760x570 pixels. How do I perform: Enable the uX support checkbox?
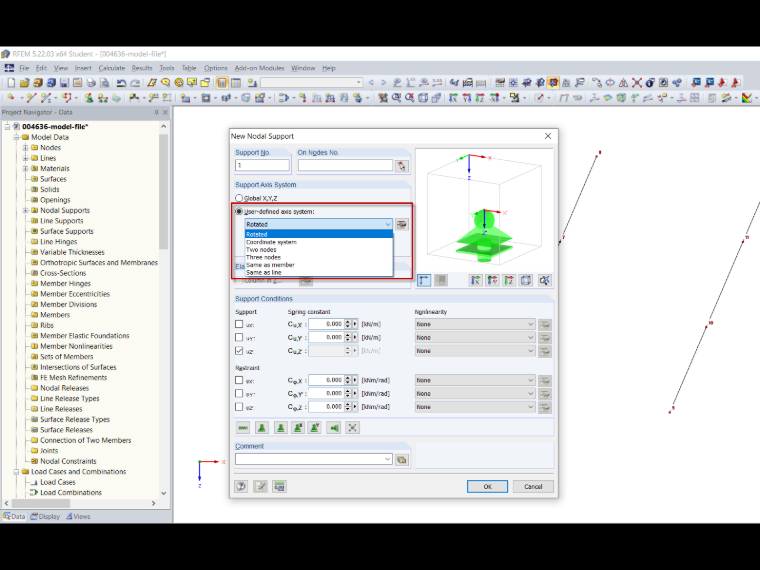239,324
